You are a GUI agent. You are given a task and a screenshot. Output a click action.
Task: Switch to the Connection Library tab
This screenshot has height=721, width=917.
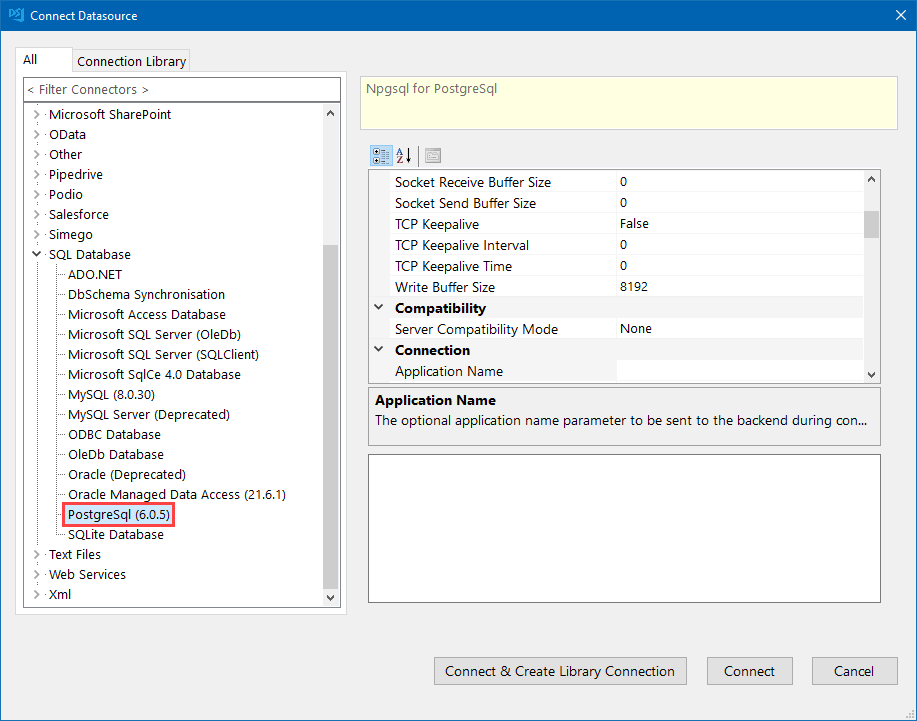[x=132, y=61]
